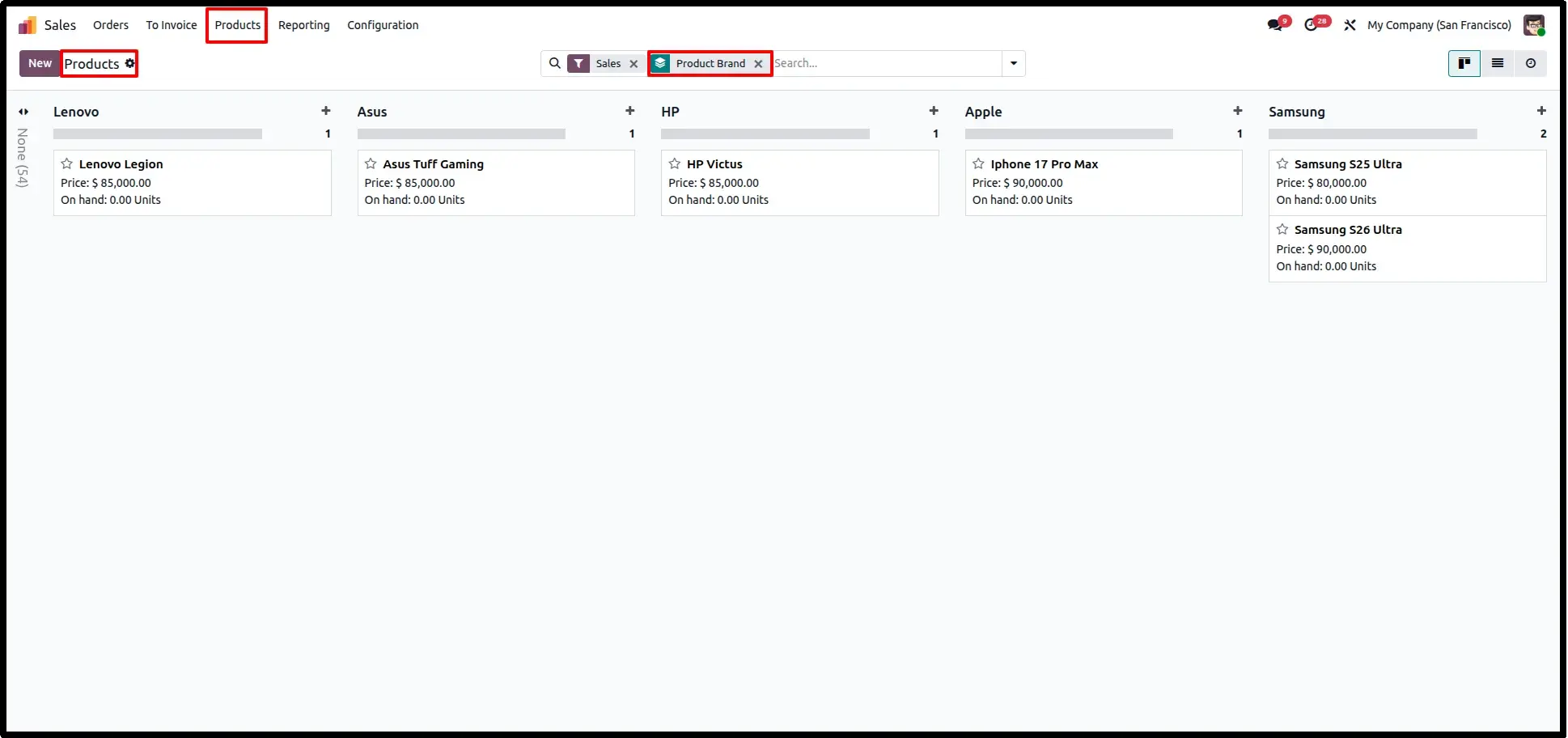This screenshot has height=738, width=1568.
Task: Open the Asus Tuff Gaming product card
Action: tap(496, 183)
